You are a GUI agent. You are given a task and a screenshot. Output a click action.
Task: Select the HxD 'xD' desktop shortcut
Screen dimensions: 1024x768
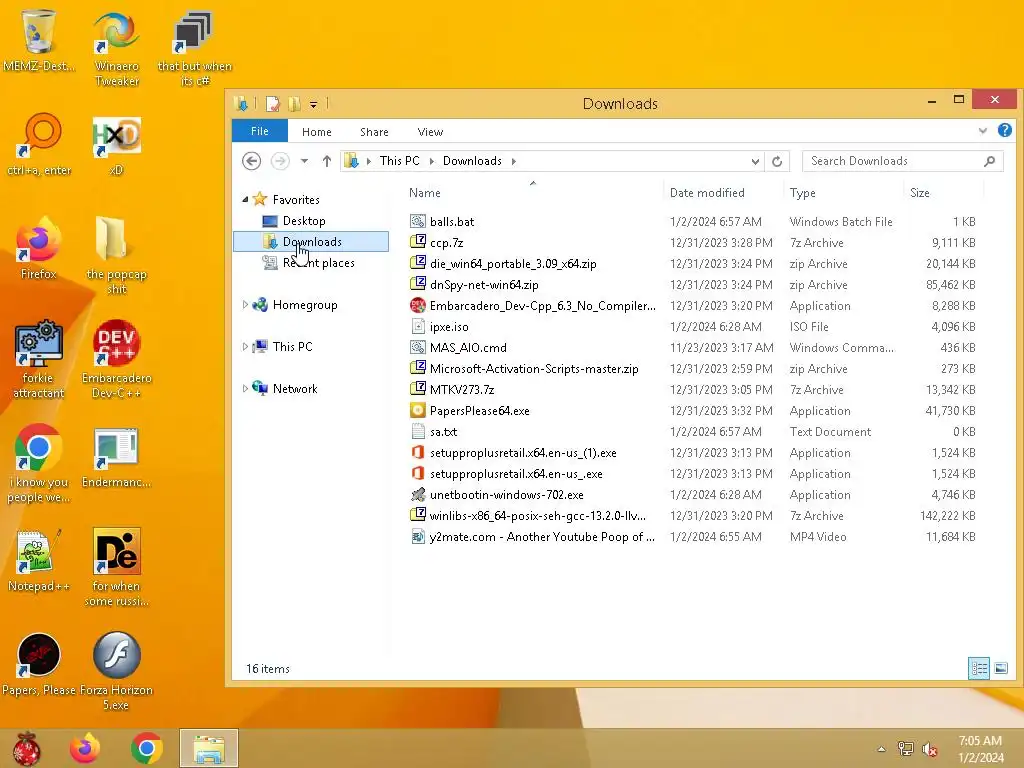pyautogui.click(x=116, y=144)
